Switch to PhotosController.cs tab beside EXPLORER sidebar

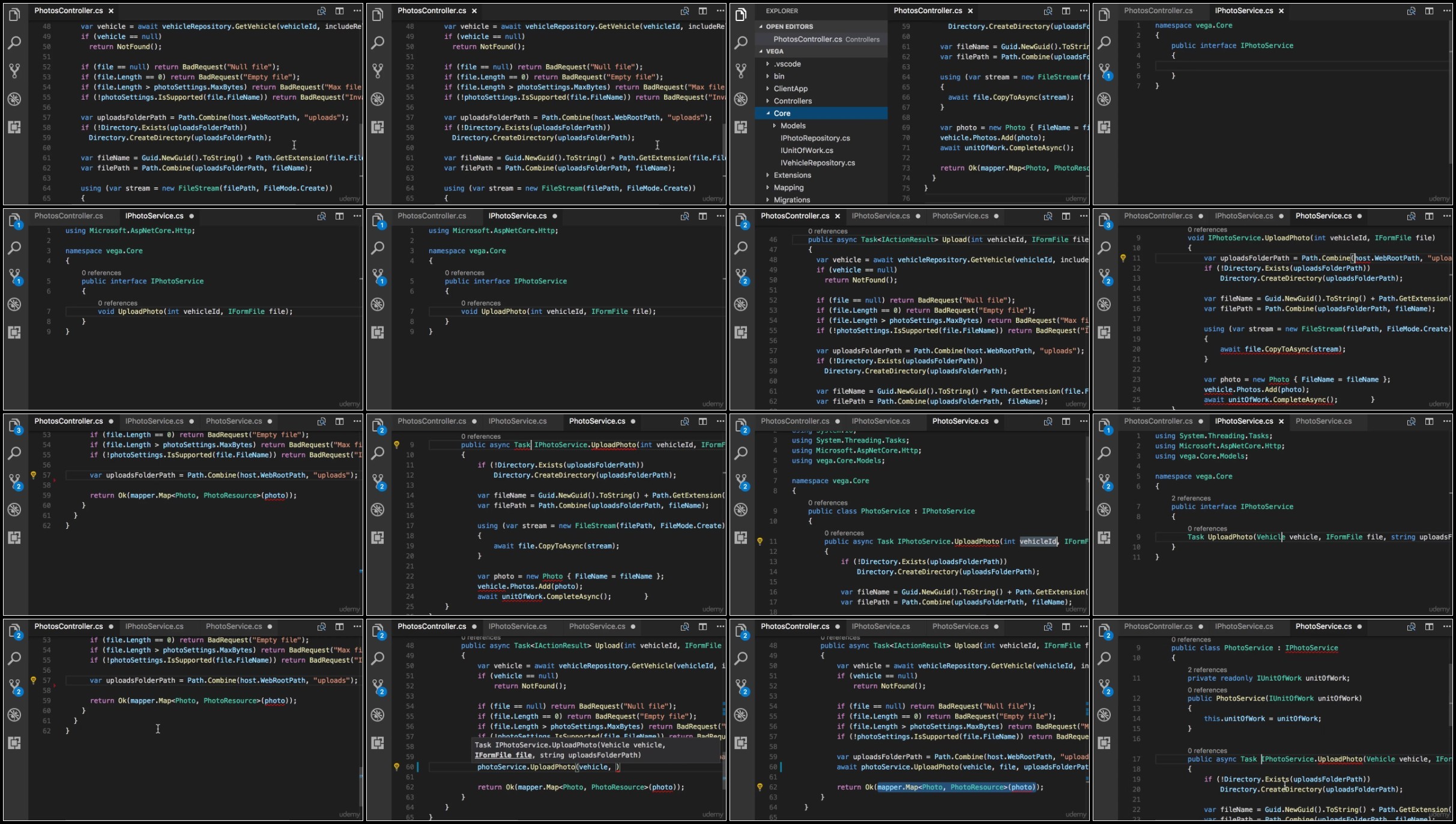928,11
